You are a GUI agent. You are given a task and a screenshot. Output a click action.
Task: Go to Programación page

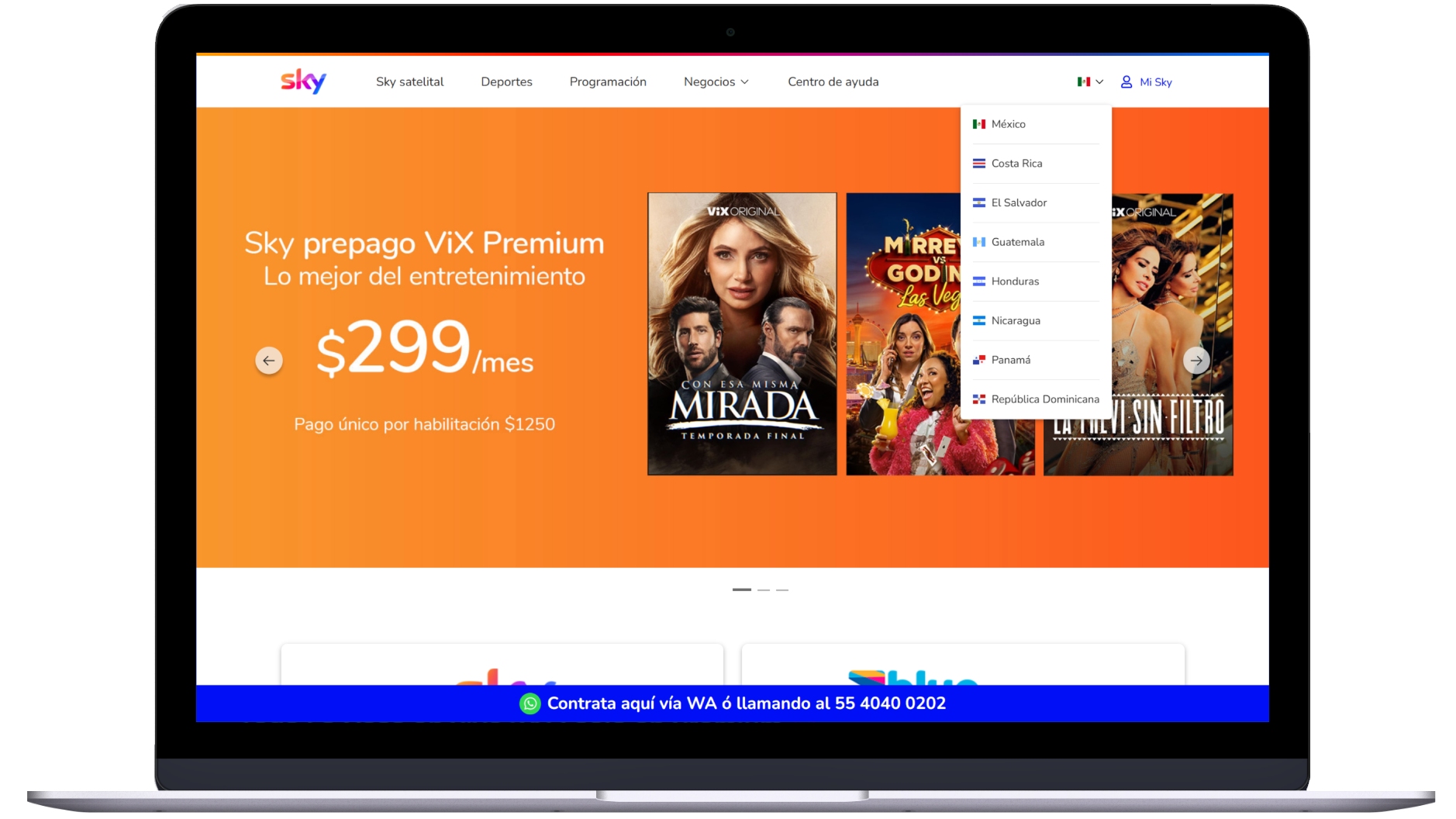pos(608,81)
